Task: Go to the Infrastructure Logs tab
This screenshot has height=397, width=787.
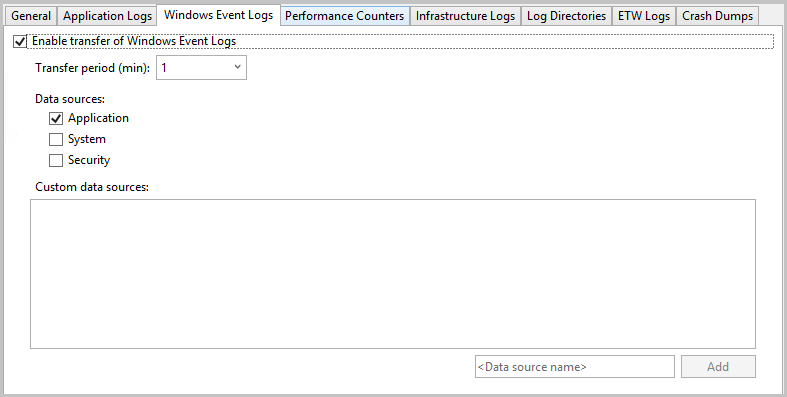Action: pyautogui.click(x=465, y=16)
